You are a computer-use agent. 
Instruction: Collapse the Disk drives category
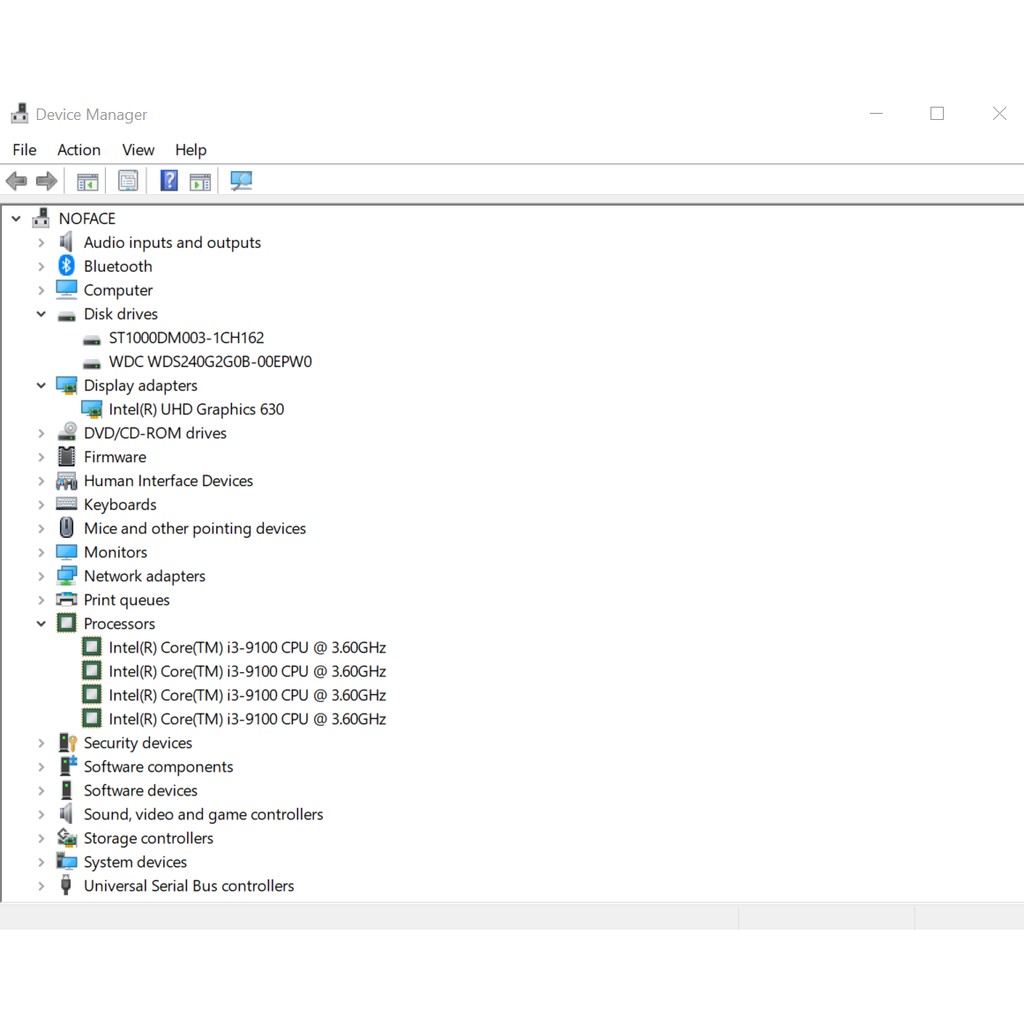point(41,314)
